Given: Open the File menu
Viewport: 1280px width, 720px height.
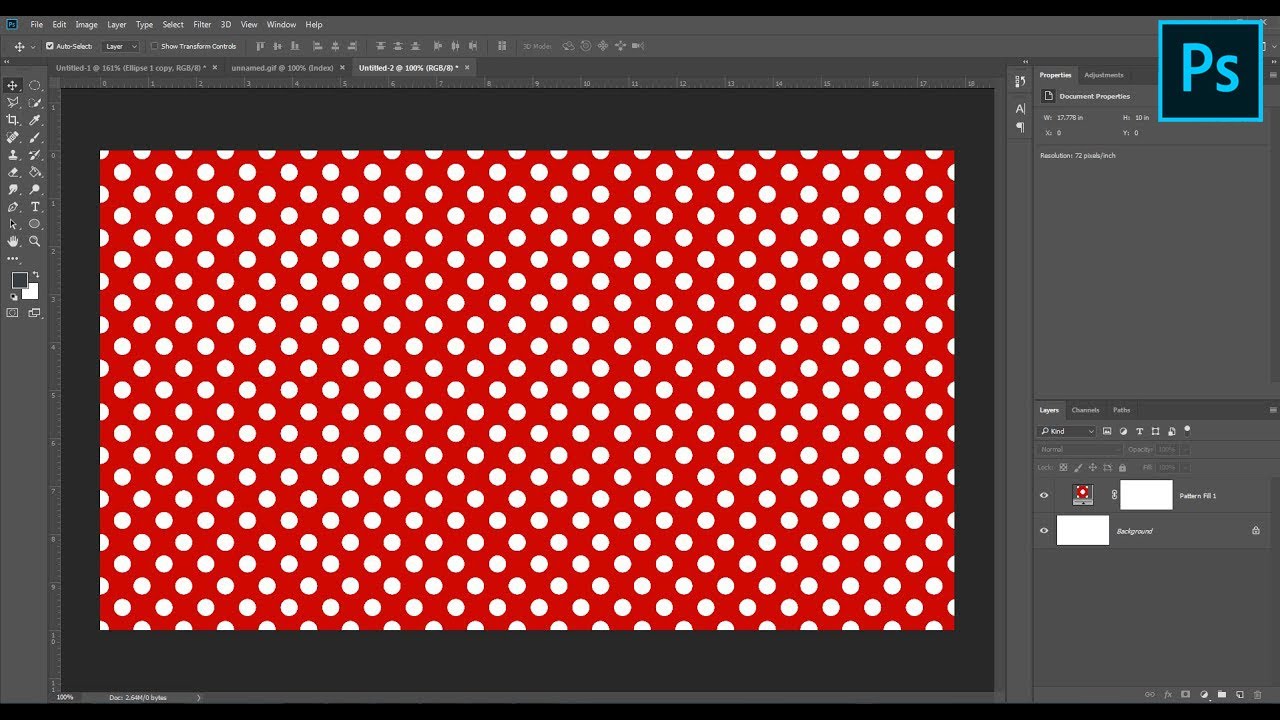Looking at the screenshot, I should tap(37, 24).
